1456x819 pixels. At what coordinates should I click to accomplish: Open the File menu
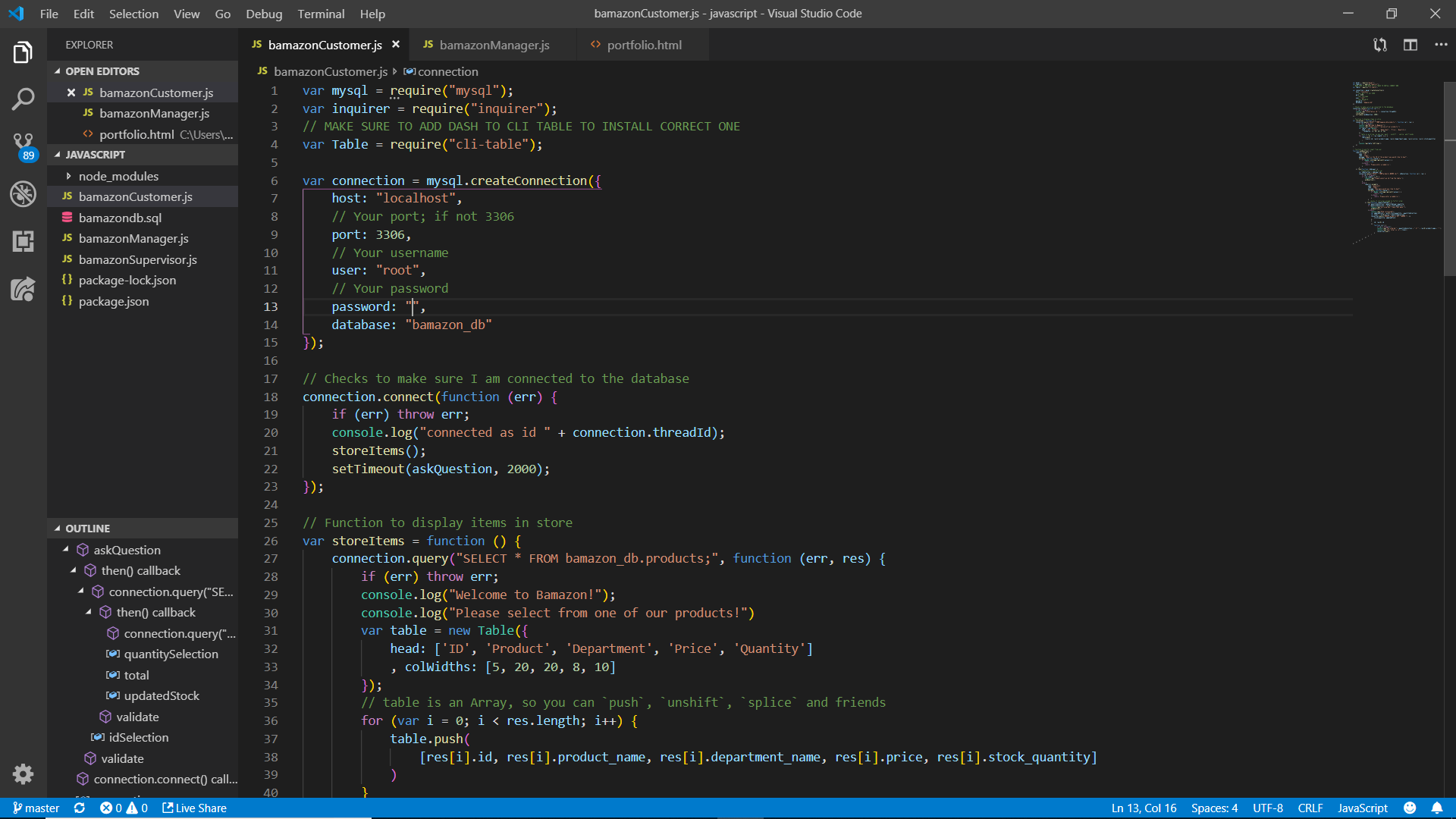(x=49, y=14)
